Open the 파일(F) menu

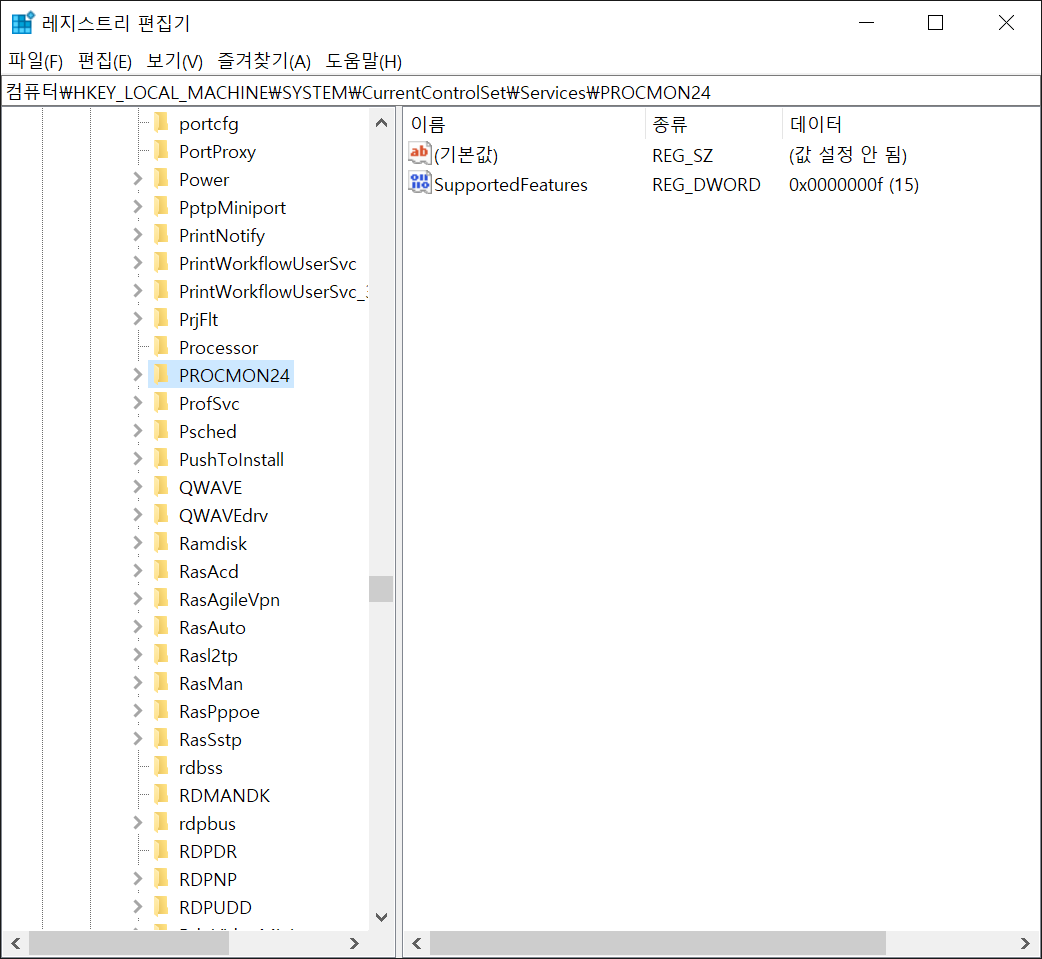(x=35, y=61)
